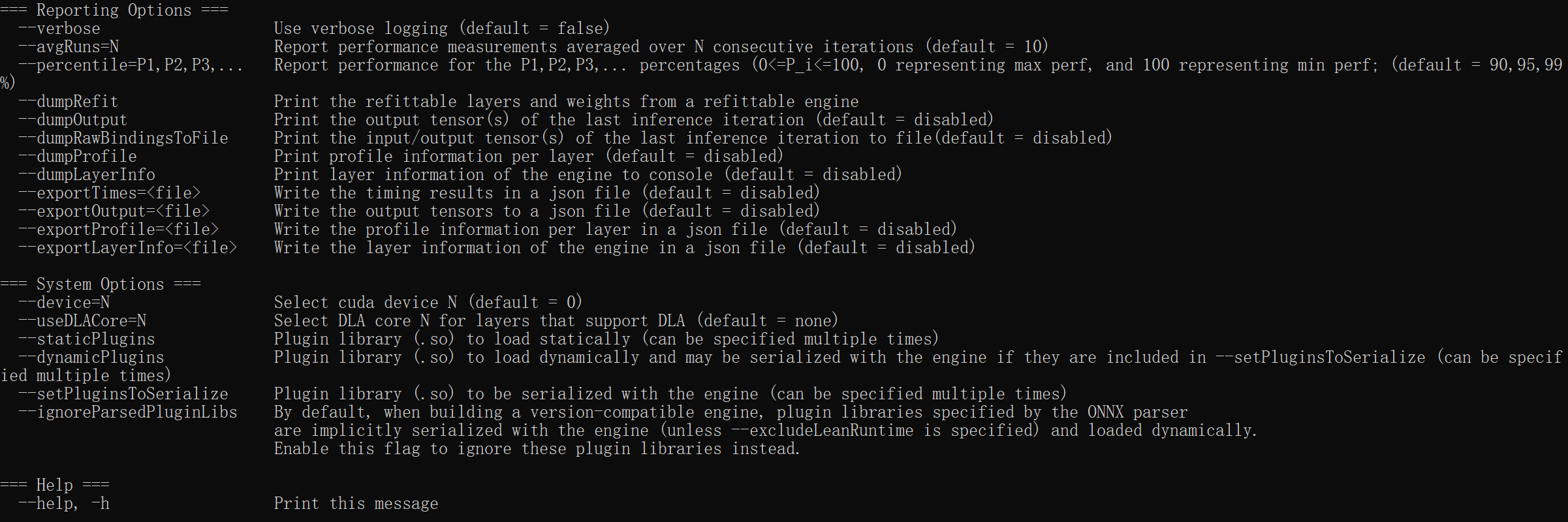Click the --ignoreParsedPluginLibs option
This screenshot has height=522, width=1568.
[128, 412]
